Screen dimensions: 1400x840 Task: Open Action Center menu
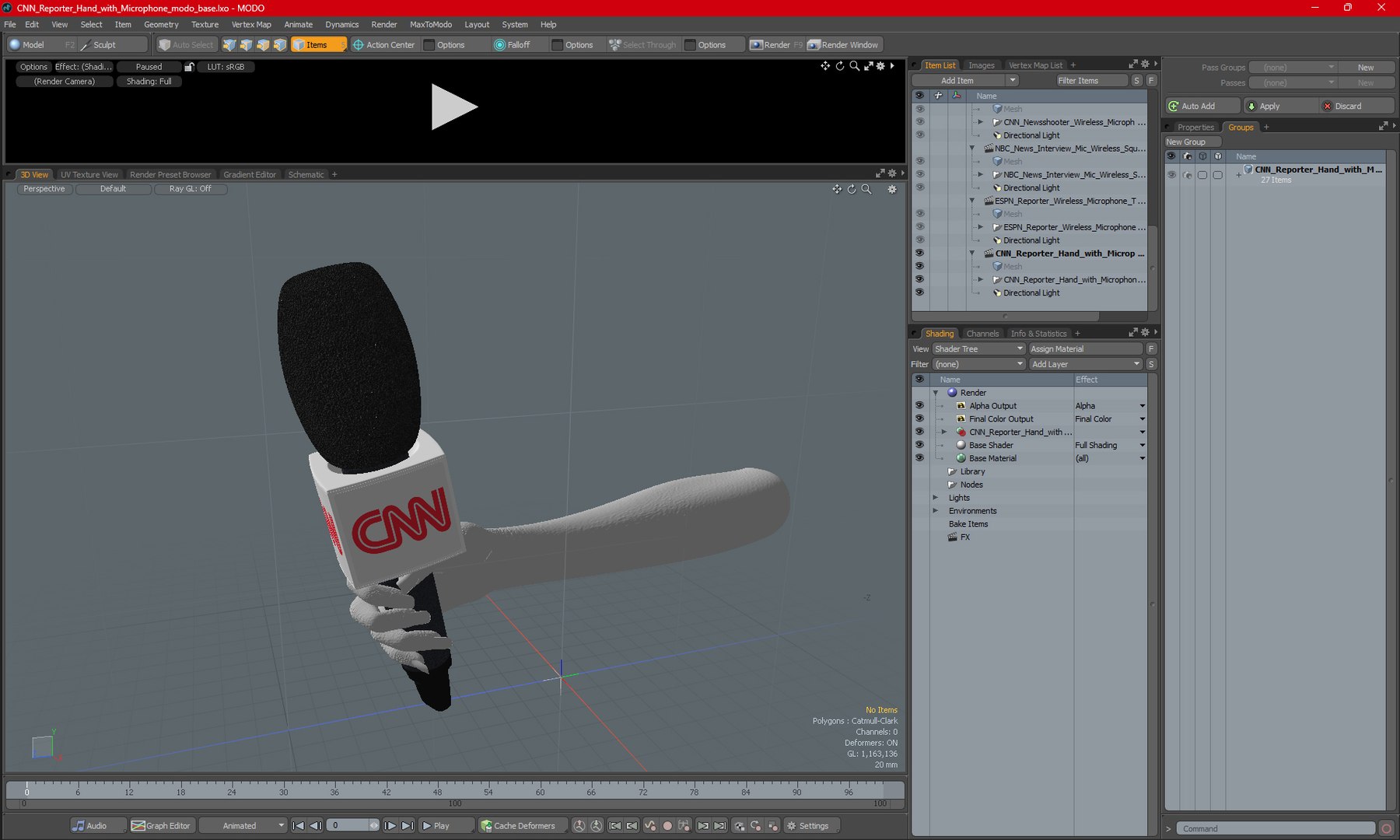[384, 44]
